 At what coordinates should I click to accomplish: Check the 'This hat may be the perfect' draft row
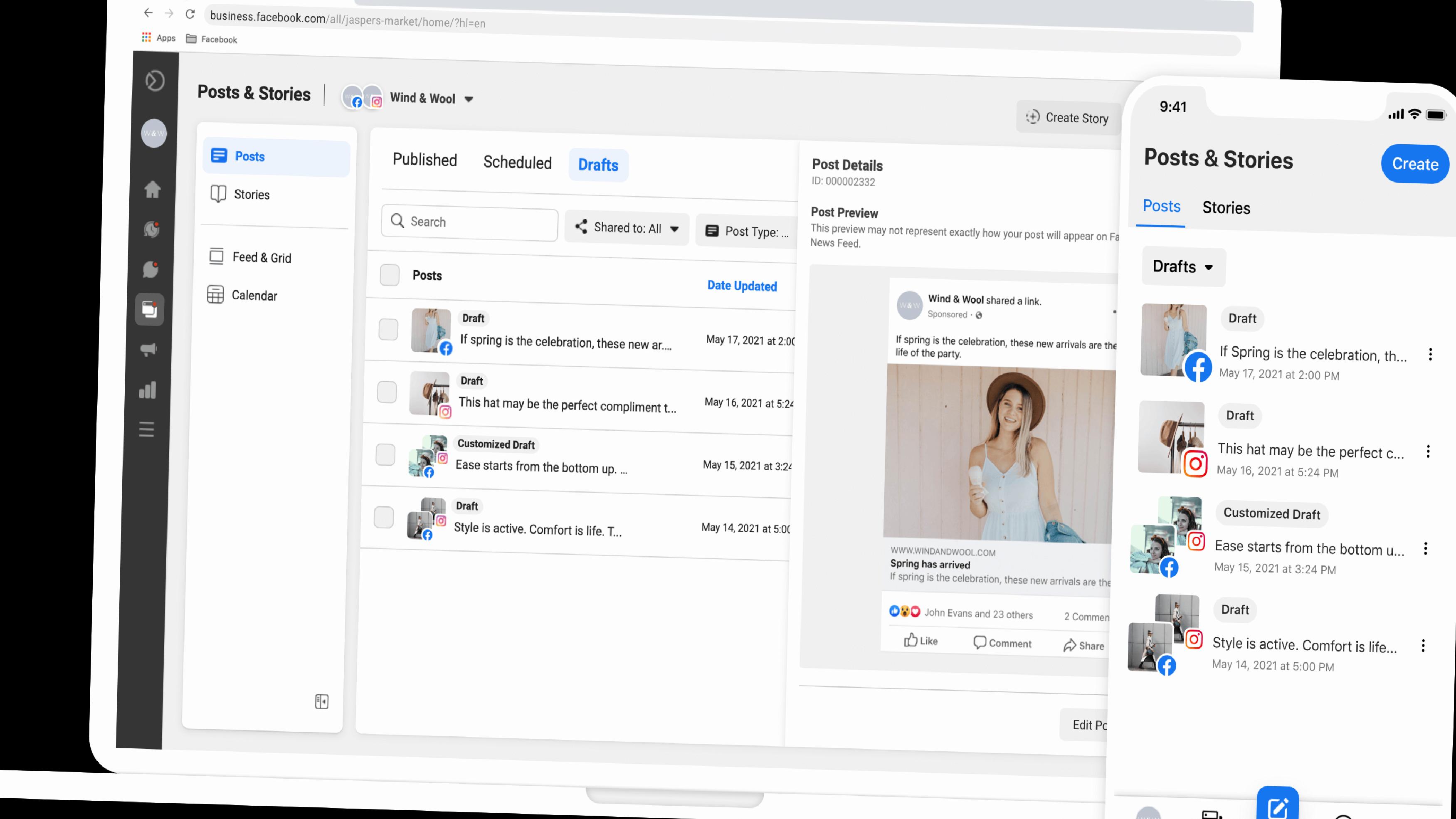click(387, 392)
